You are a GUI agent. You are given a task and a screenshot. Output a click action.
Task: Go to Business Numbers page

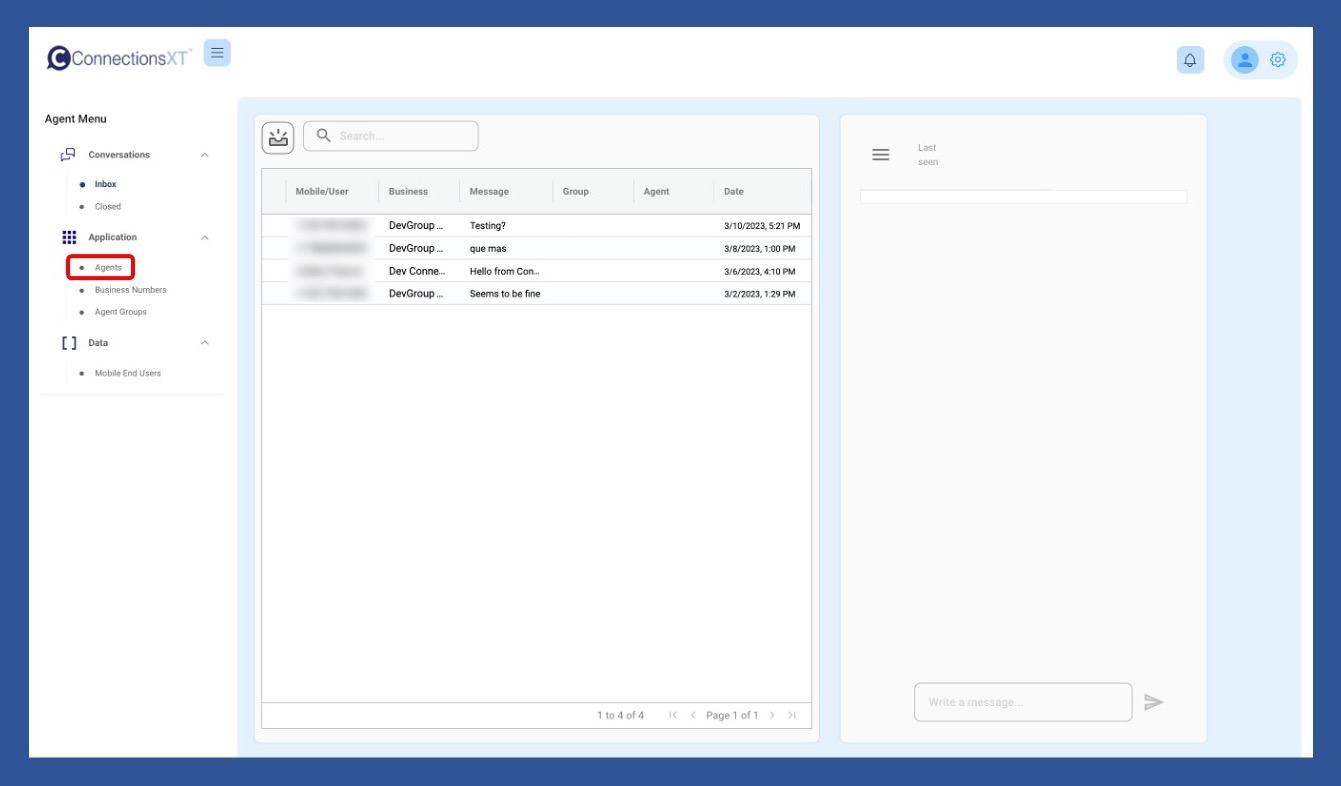coord(130,290)
